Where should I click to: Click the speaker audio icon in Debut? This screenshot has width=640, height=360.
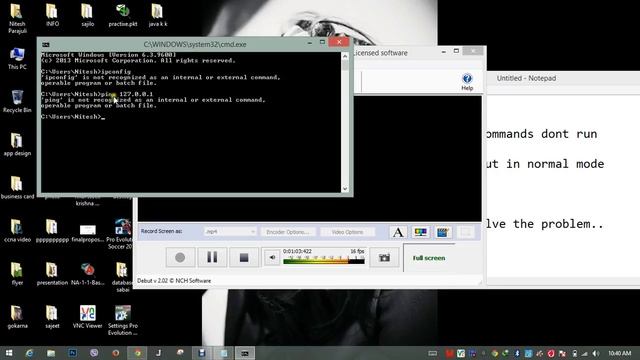pyautogui.click(x=272, y=258)
